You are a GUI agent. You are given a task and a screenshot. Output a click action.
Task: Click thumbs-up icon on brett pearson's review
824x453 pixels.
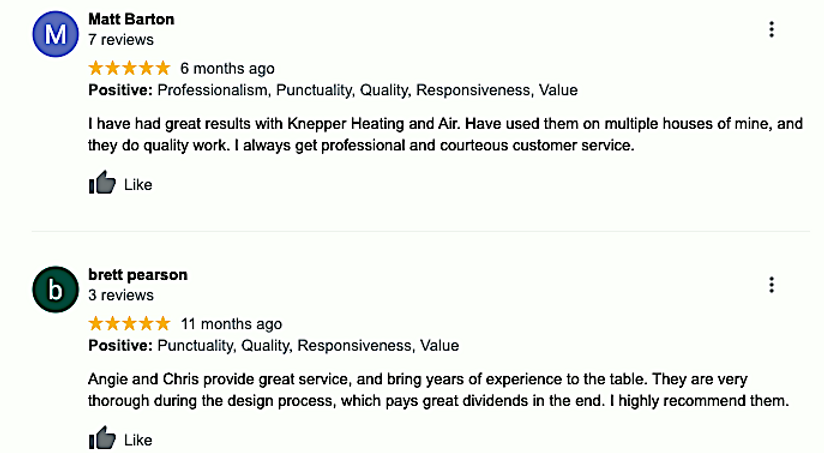(102, 439)
